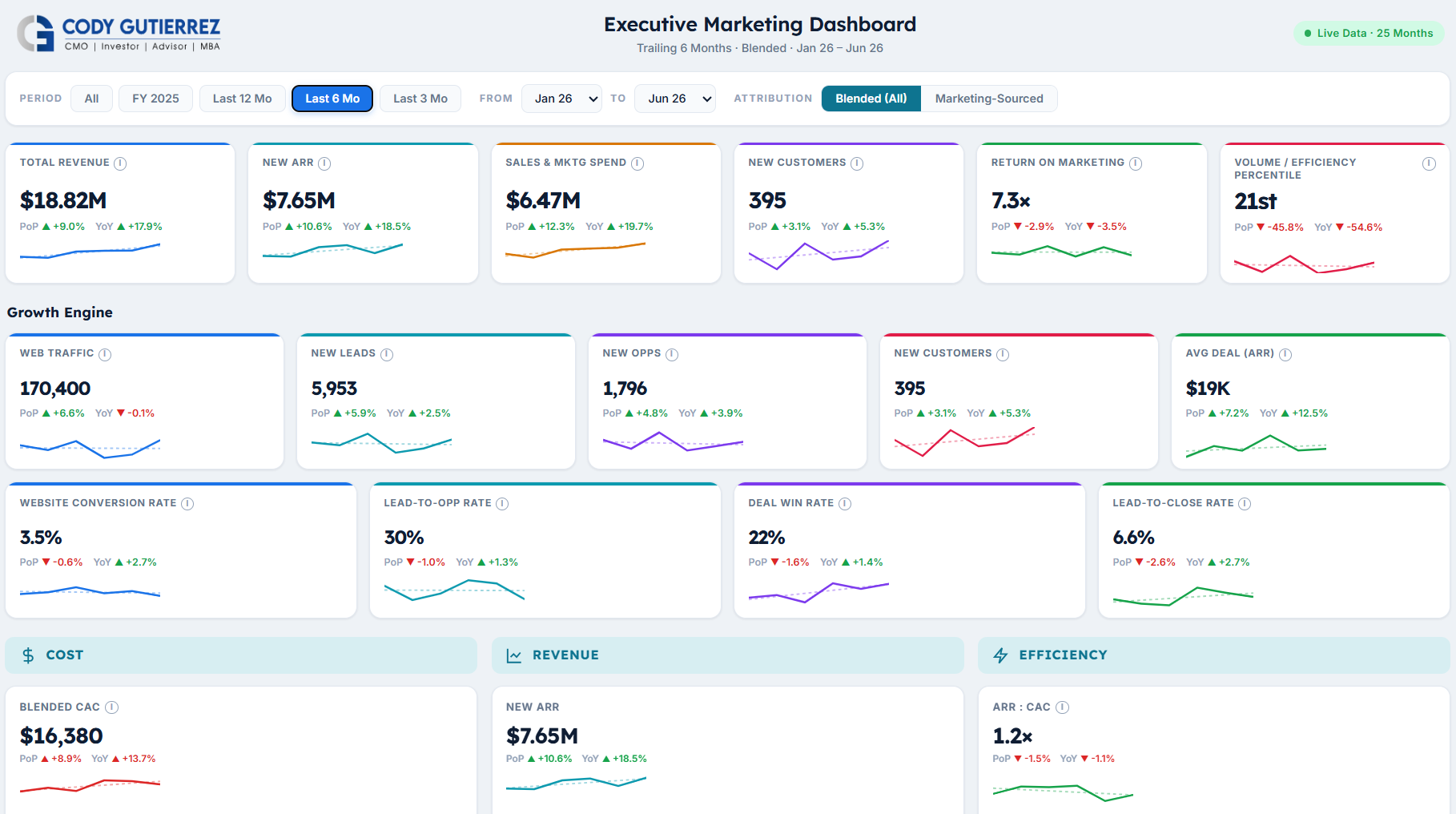Viewport: 1456px width, 814px height.
Task: Click the $16,380 blended CAC value
Action: 62,735
